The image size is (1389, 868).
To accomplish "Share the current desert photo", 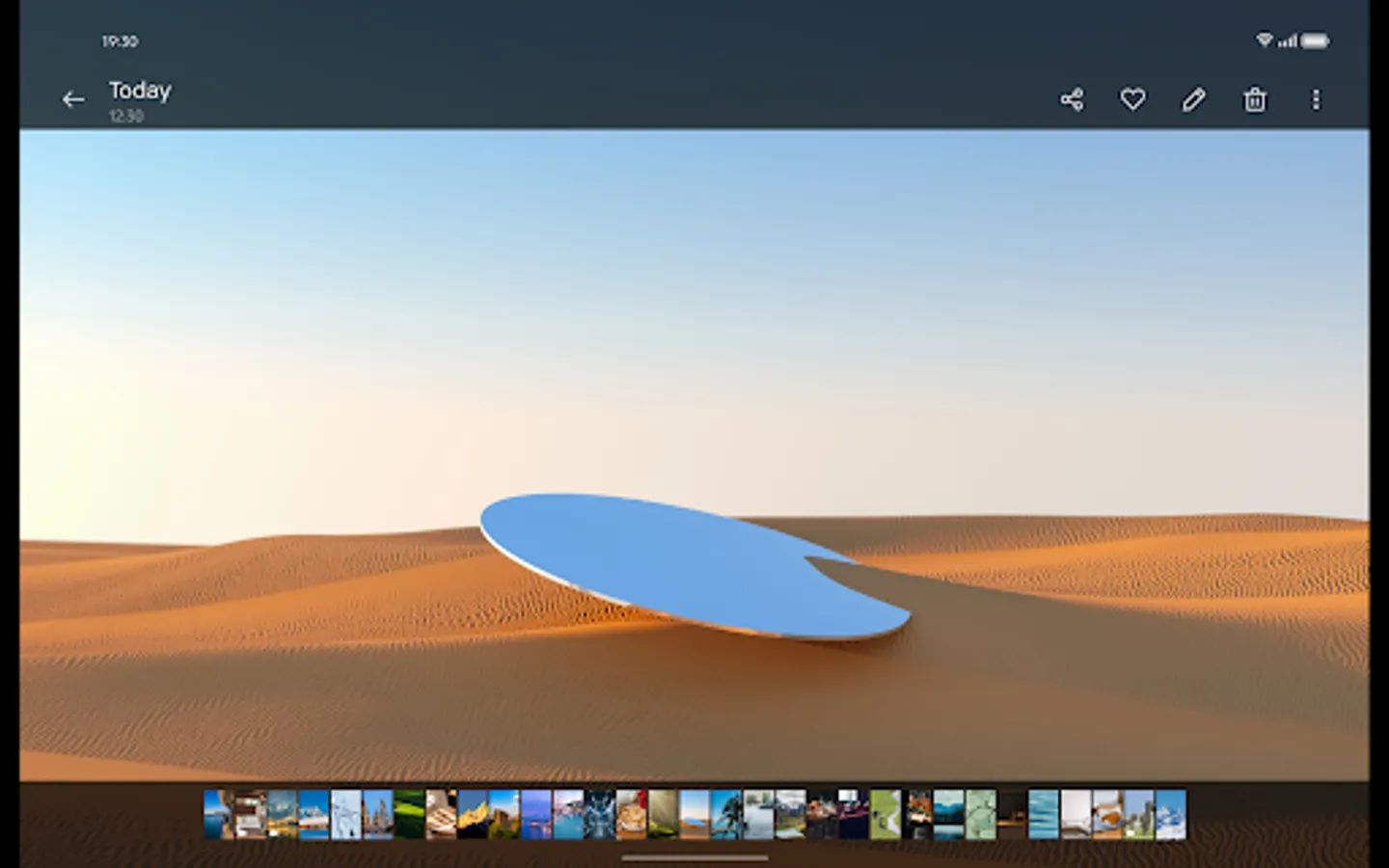I will click(x=1073, y=98).
